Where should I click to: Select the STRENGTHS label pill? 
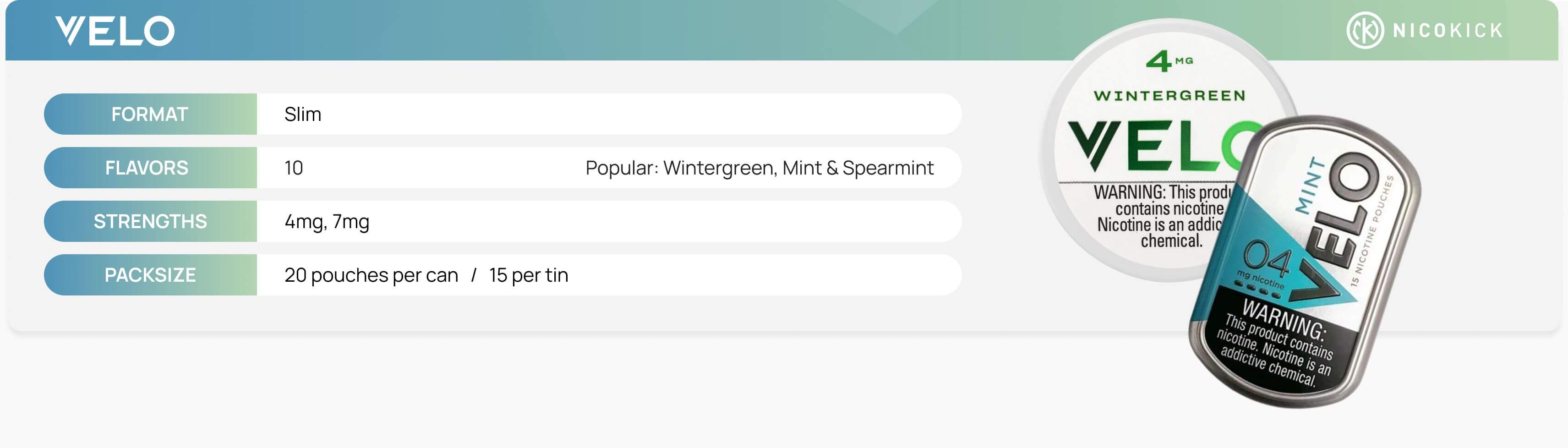pos(150,222)
